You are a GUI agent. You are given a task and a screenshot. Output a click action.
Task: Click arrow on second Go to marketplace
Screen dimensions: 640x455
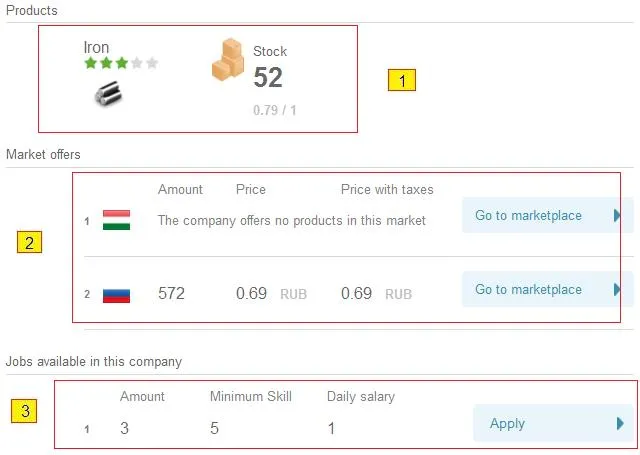(616, 289)
